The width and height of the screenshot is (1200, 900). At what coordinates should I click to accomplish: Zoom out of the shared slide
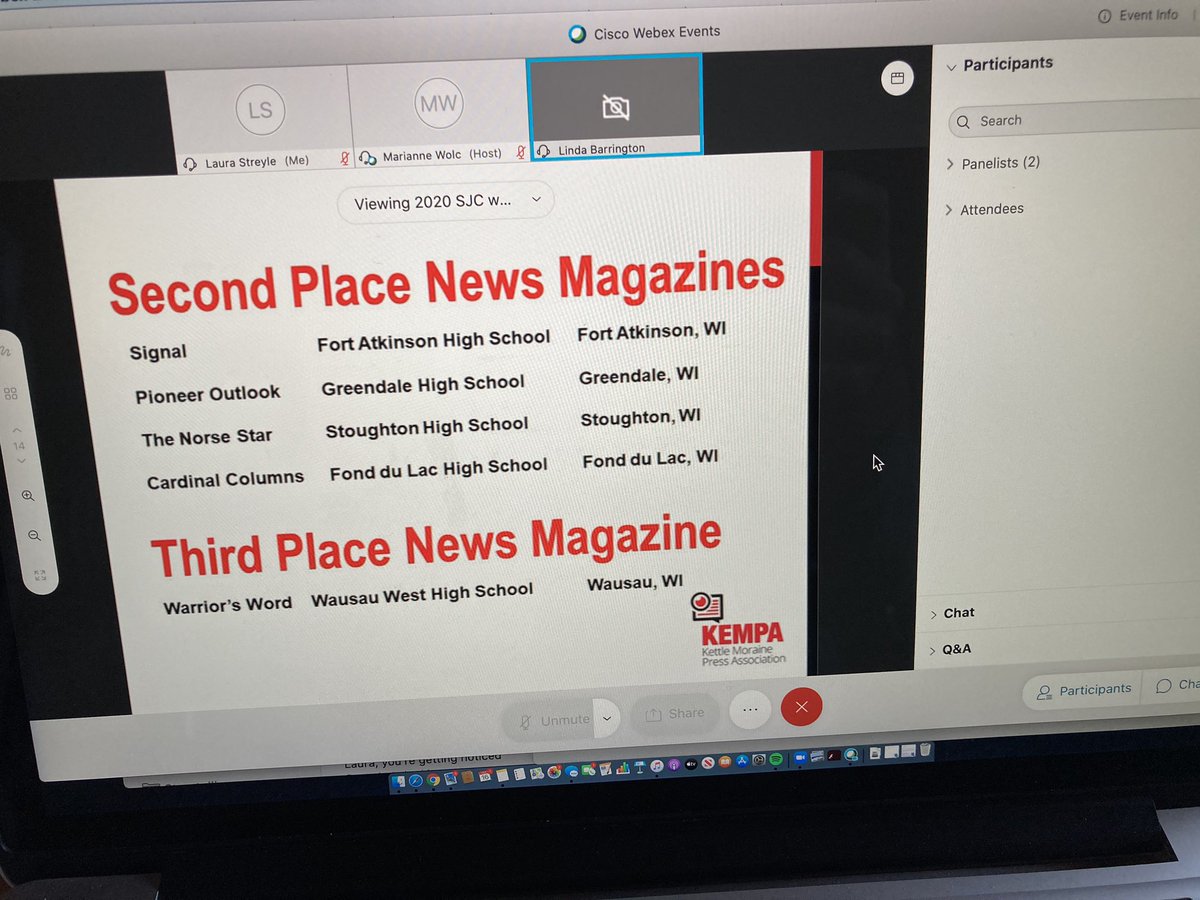33,536
